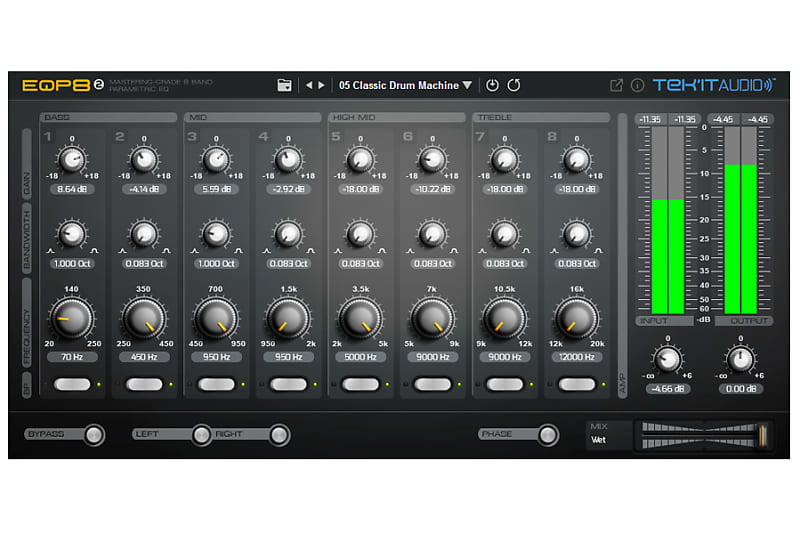
Task: Go to the next preset arrow
Action: coord(321,85)
